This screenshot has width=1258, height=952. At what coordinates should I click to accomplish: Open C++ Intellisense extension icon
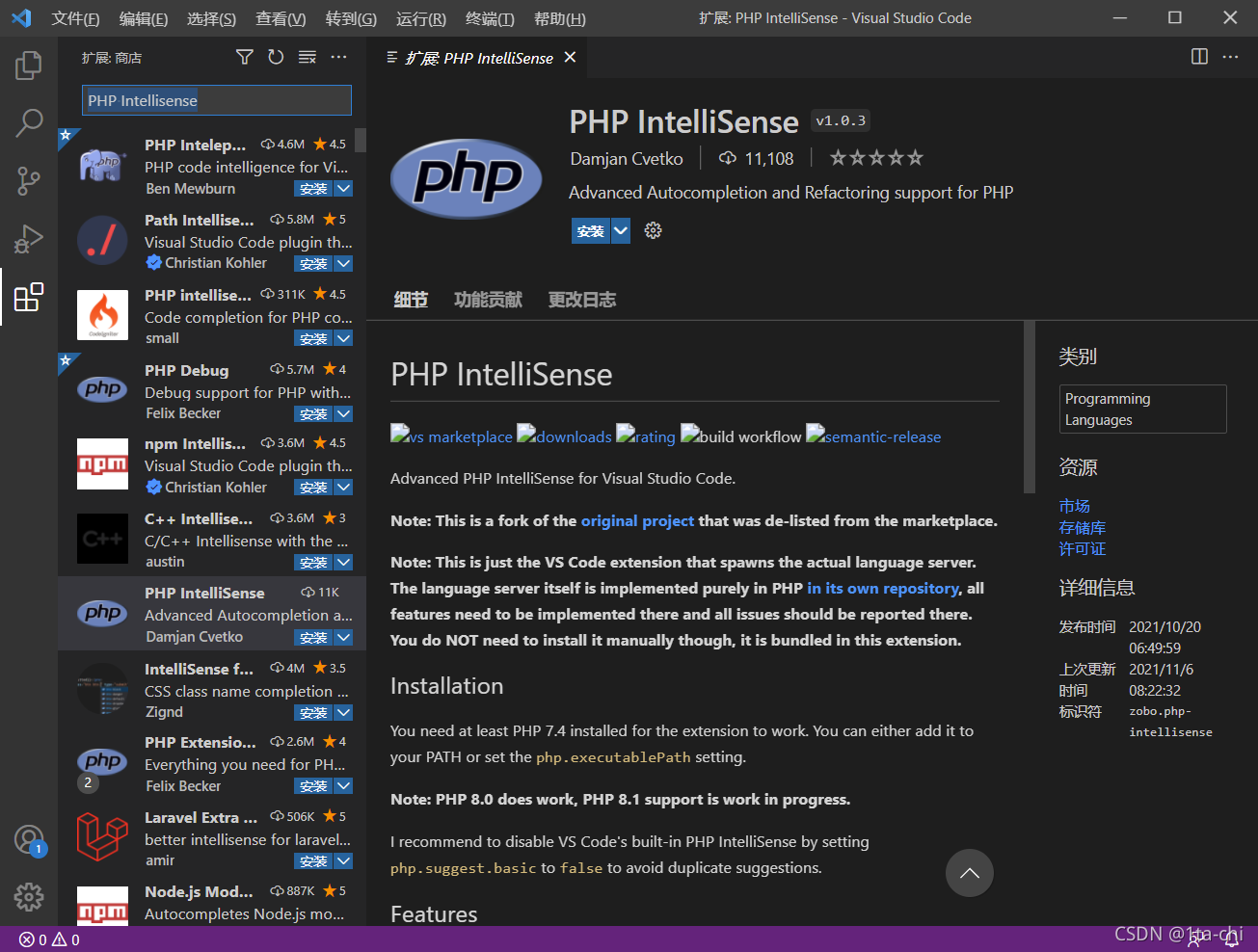(x=102, y=539)
